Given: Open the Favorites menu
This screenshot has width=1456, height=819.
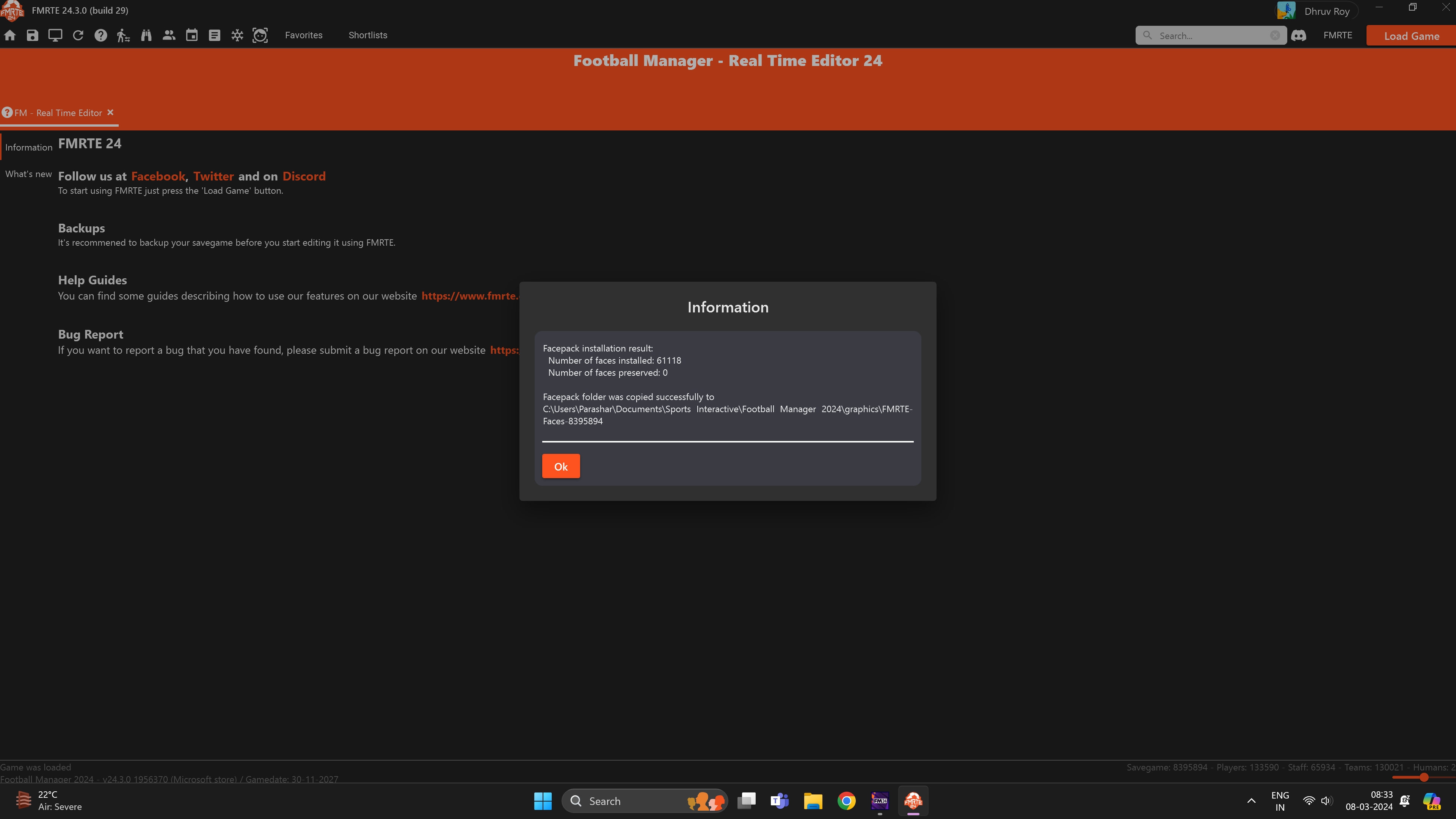Looking at the screenshot, I should tap(303, 35).
